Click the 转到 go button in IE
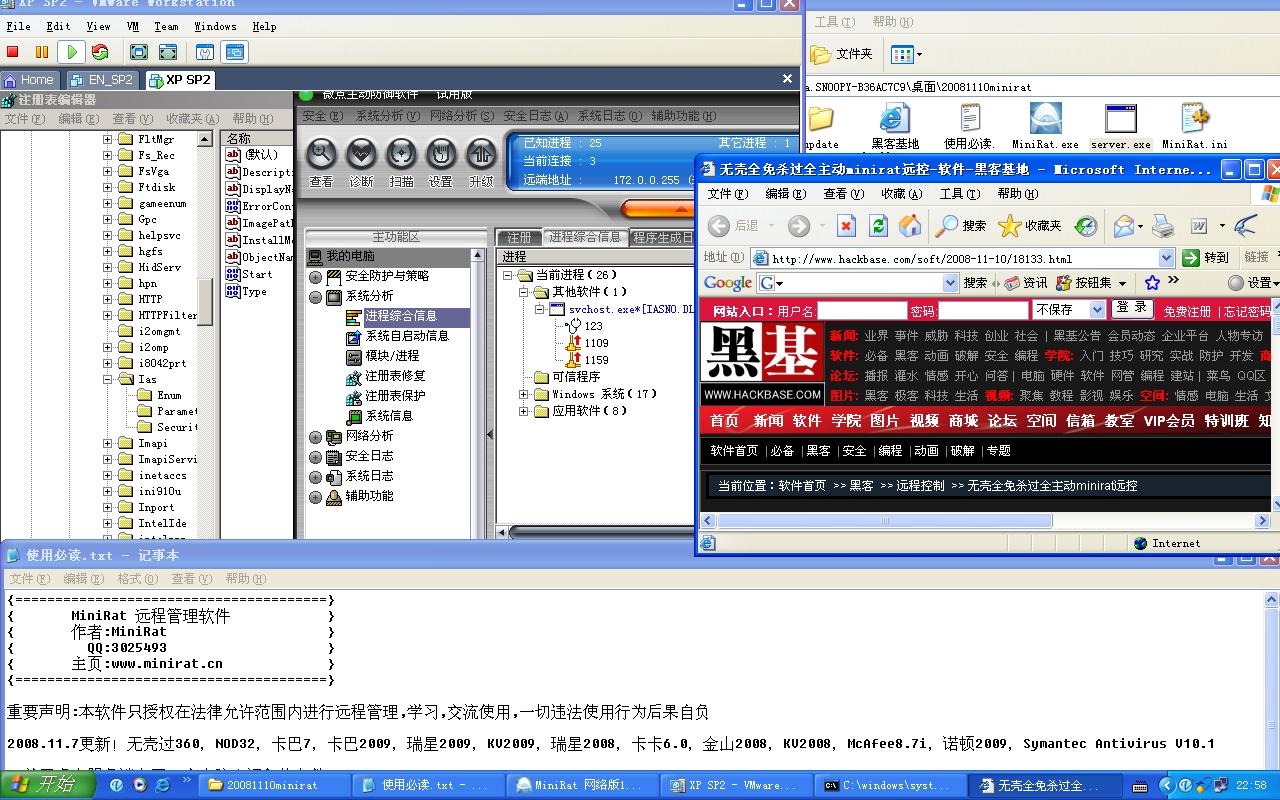This screenshot has width=1280, height=800. coord(1205,258)
